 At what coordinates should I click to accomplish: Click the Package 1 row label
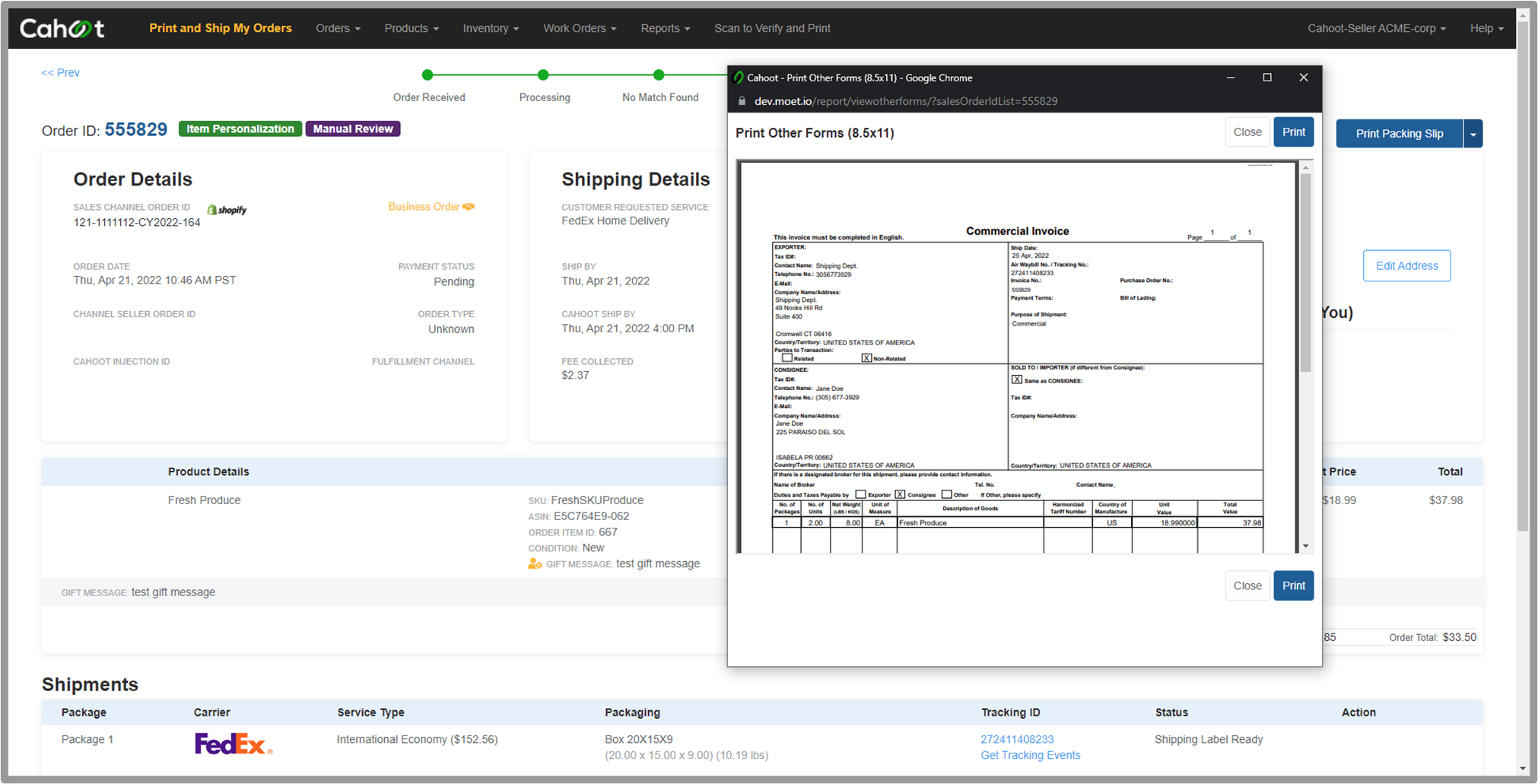click(87, 739)
